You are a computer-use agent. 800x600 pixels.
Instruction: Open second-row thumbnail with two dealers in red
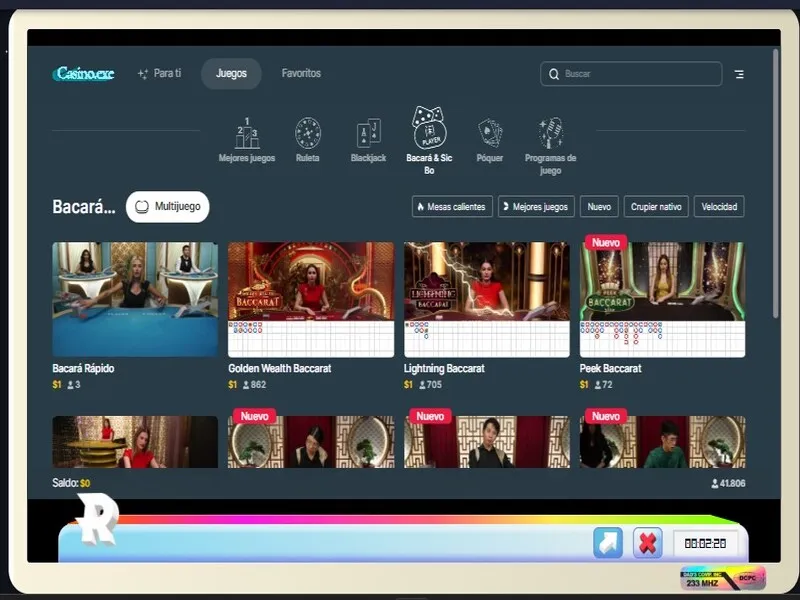[x=135, y=442]
